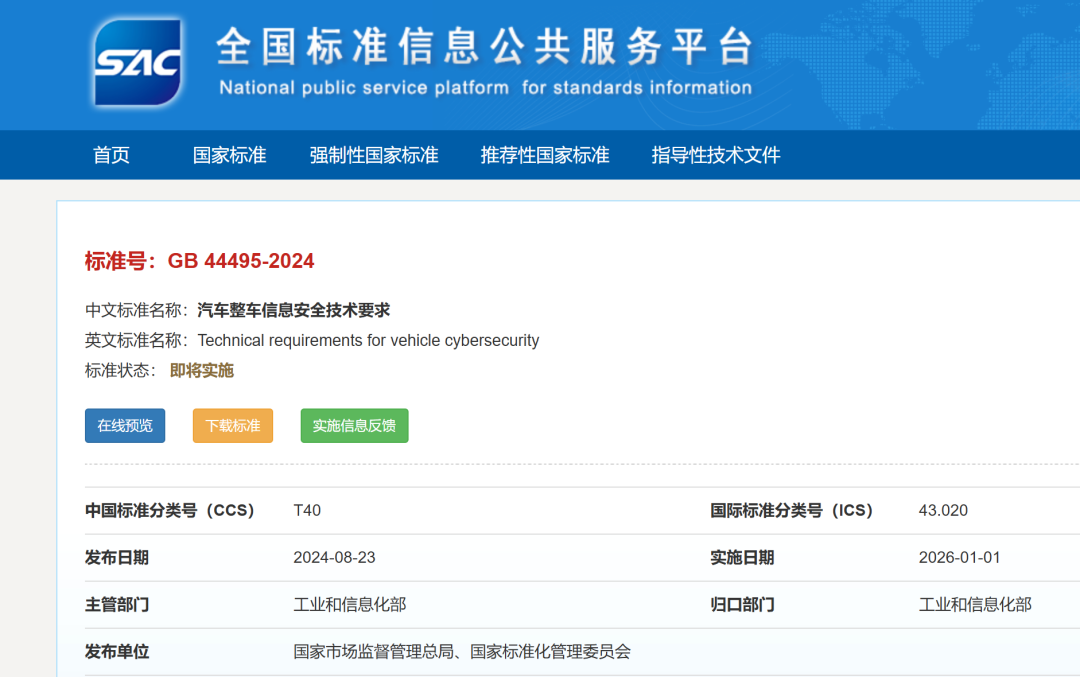
Task: Click the 发布单位 label
Action: [x=117, y=652]
